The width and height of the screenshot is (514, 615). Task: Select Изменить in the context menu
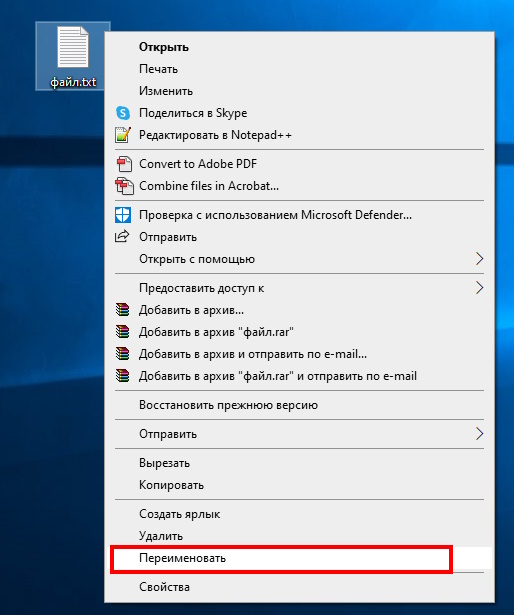click(299, 91)
